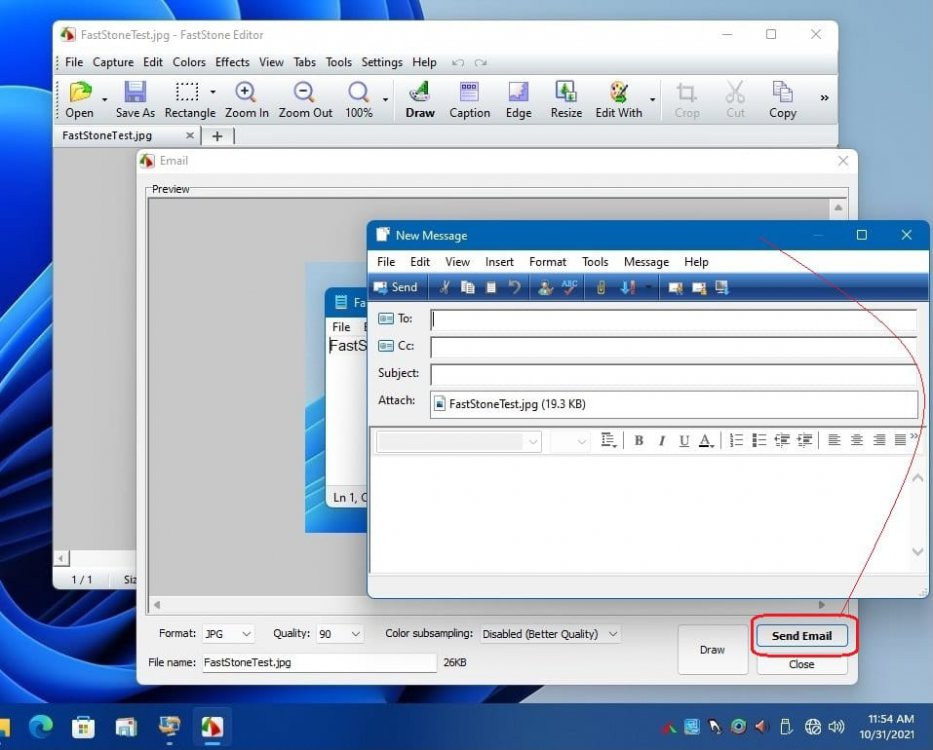Toggle italic formatting in message editor

661,441
